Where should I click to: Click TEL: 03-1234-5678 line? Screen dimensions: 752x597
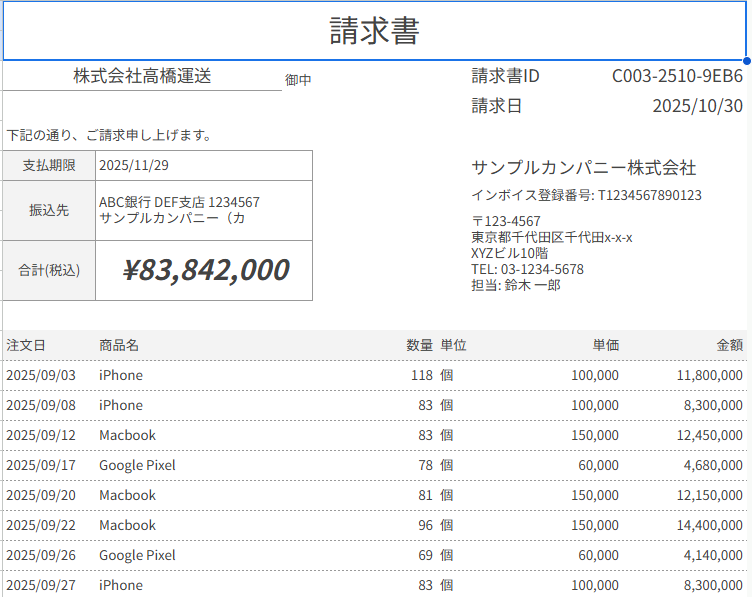[x=528, y=269]
